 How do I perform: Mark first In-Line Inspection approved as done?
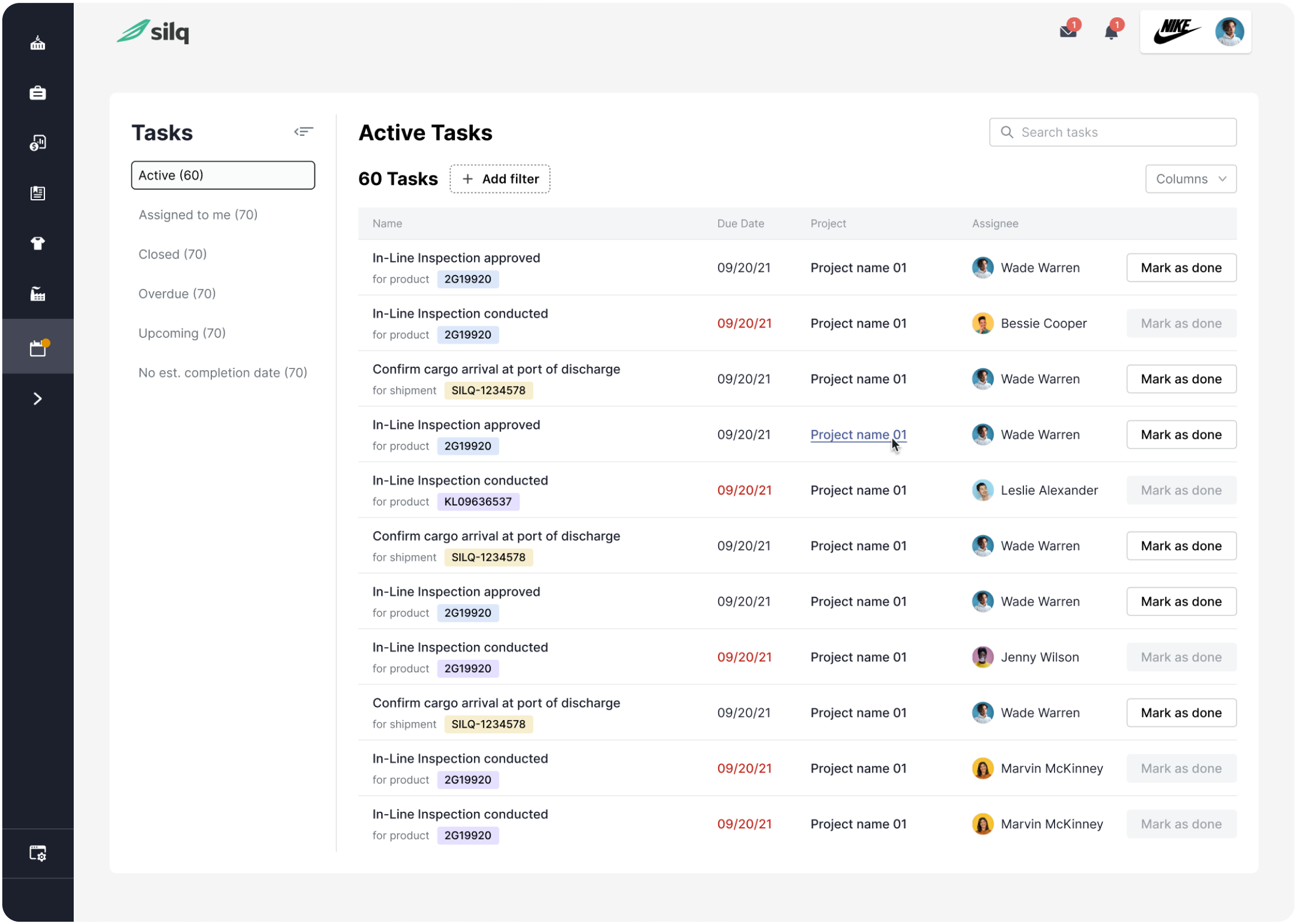pos(1181,268)
